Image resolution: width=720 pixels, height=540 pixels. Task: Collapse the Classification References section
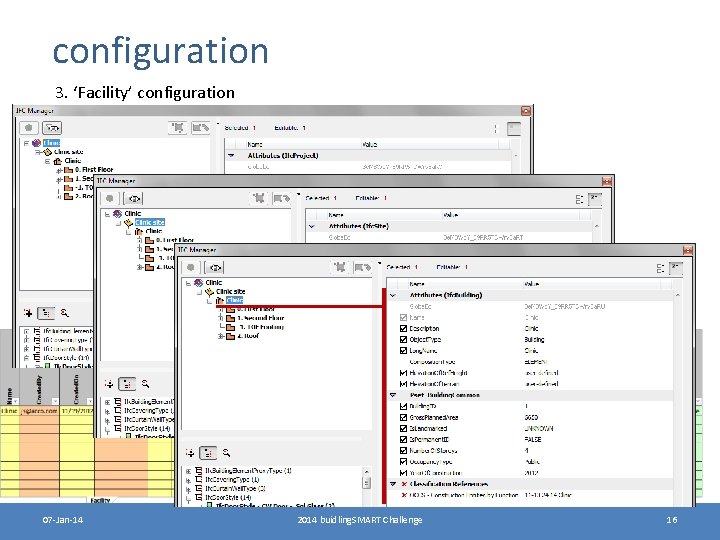393,484
